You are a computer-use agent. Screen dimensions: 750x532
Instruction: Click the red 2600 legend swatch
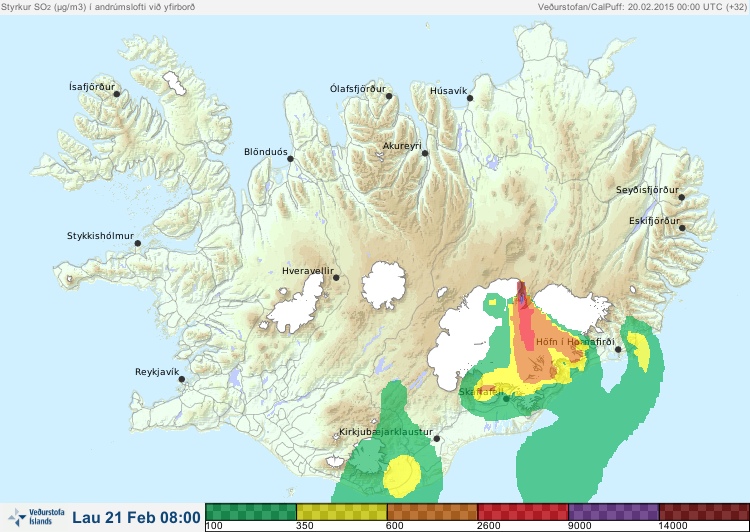tap(523, 512)
